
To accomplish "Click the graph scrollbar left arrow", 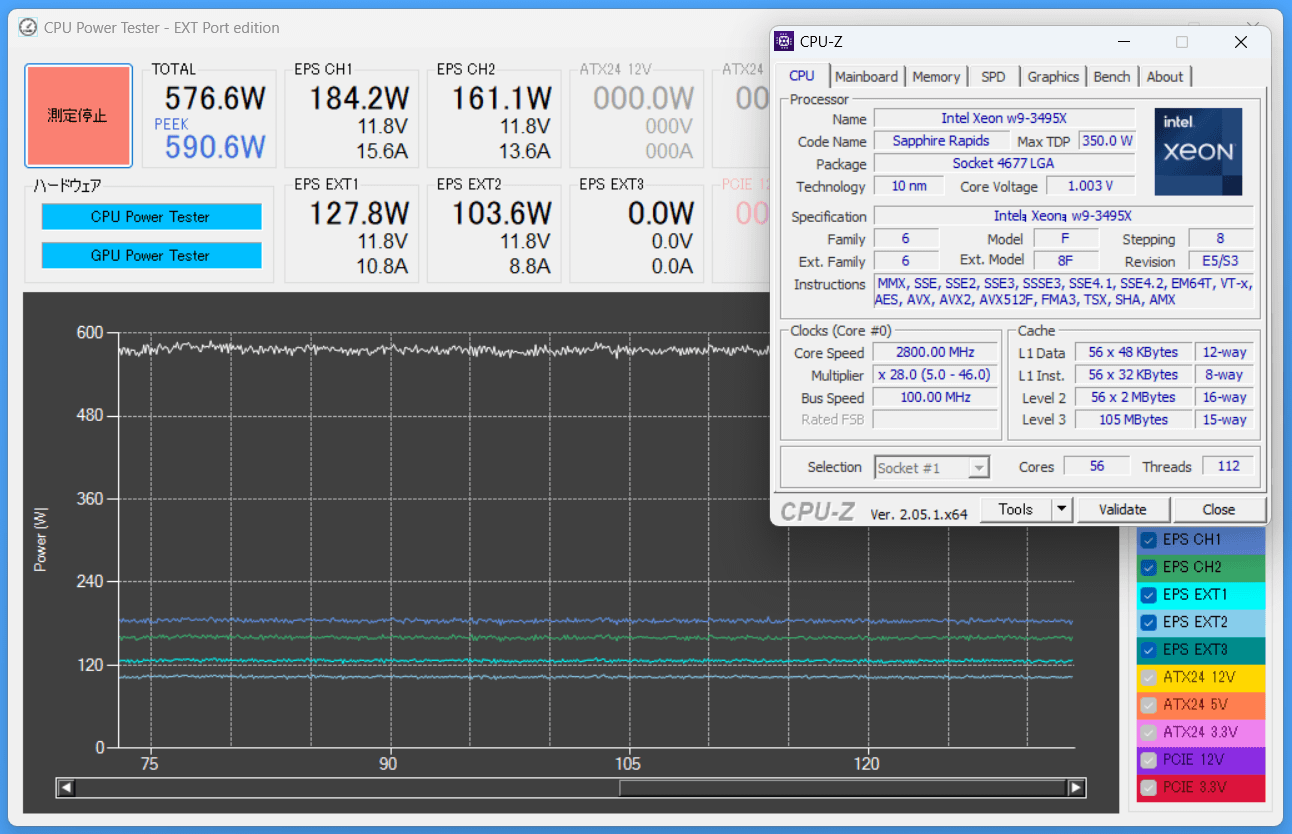I will tap(66, 788).
